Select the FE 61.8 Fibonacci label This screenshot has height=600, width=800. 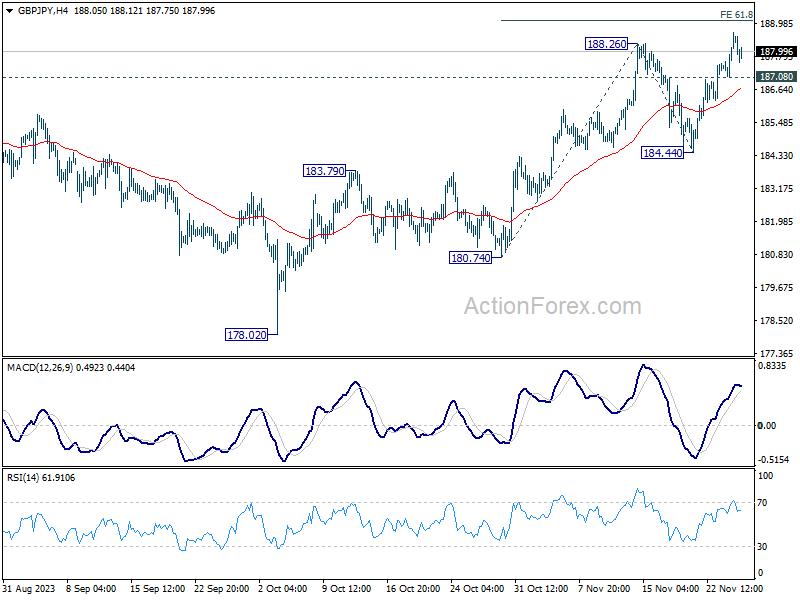(736, 15)
